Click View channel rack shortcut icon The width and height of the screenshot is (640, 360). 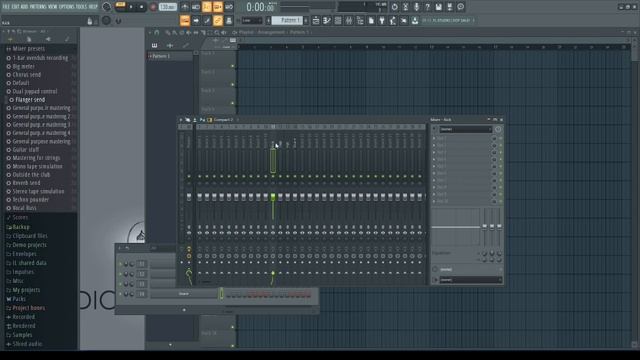click(x=338, y=20)
